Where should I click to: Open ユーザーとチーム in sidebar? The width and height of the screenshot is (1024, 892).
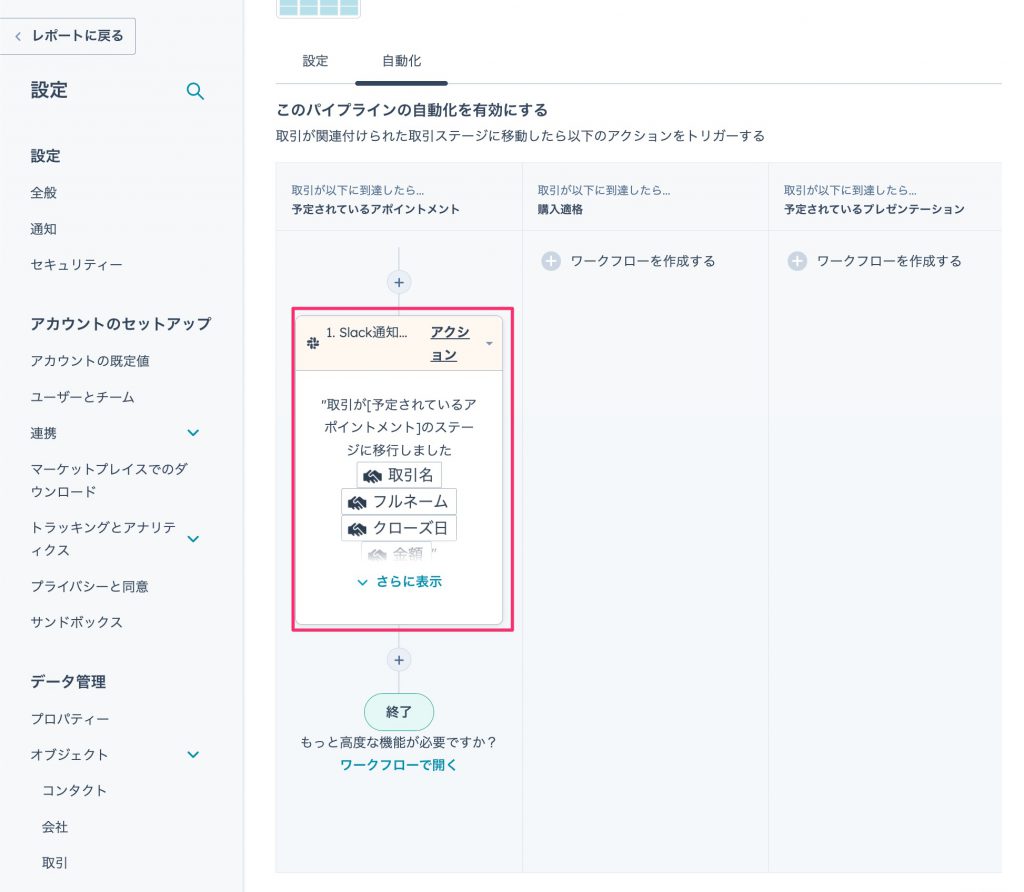point(82,396)
